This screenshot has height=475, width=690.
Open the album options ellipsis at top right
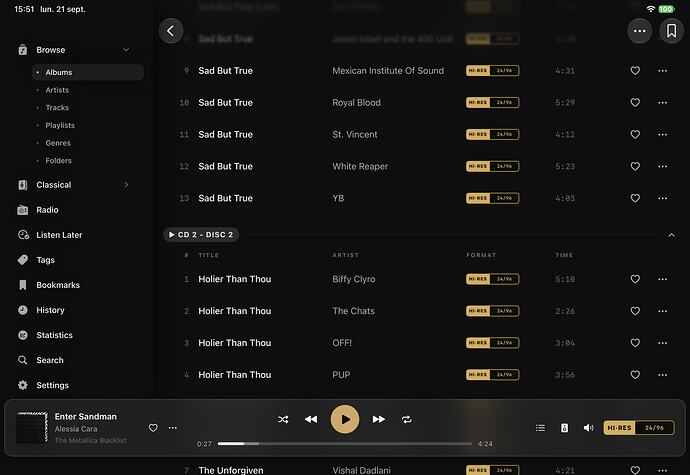[639, 31]
